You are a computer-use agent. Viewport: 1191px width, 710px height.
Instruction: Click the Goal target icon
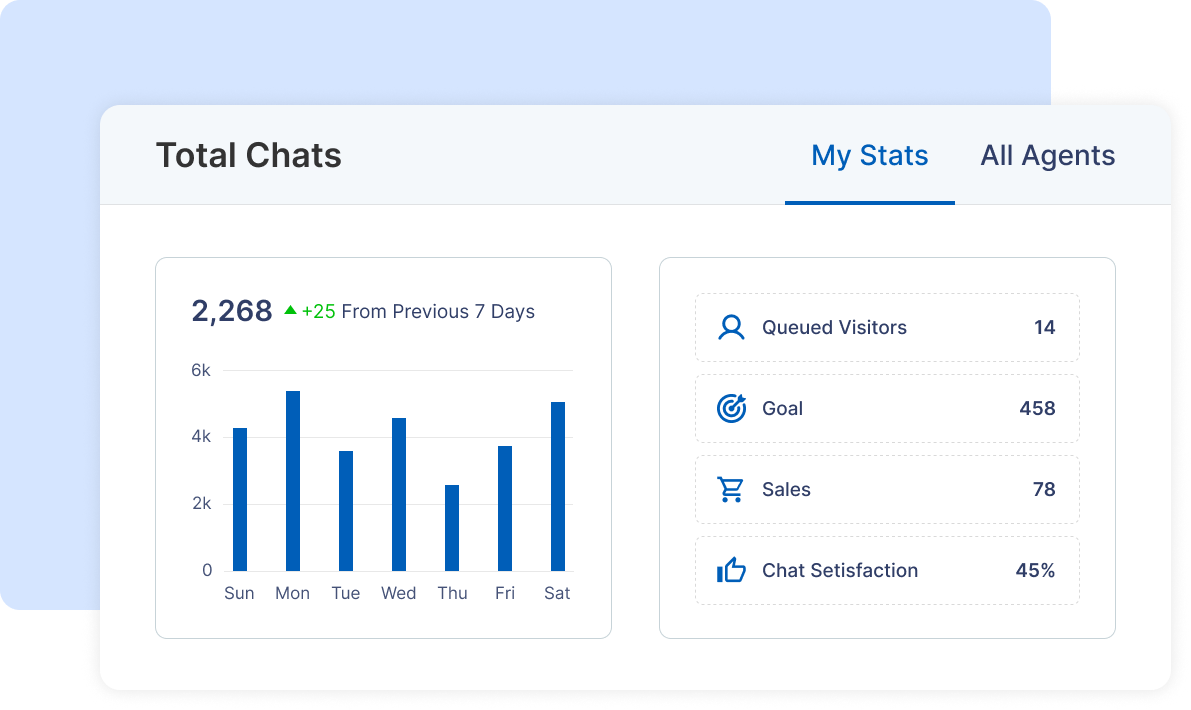(x=731, y=408)
